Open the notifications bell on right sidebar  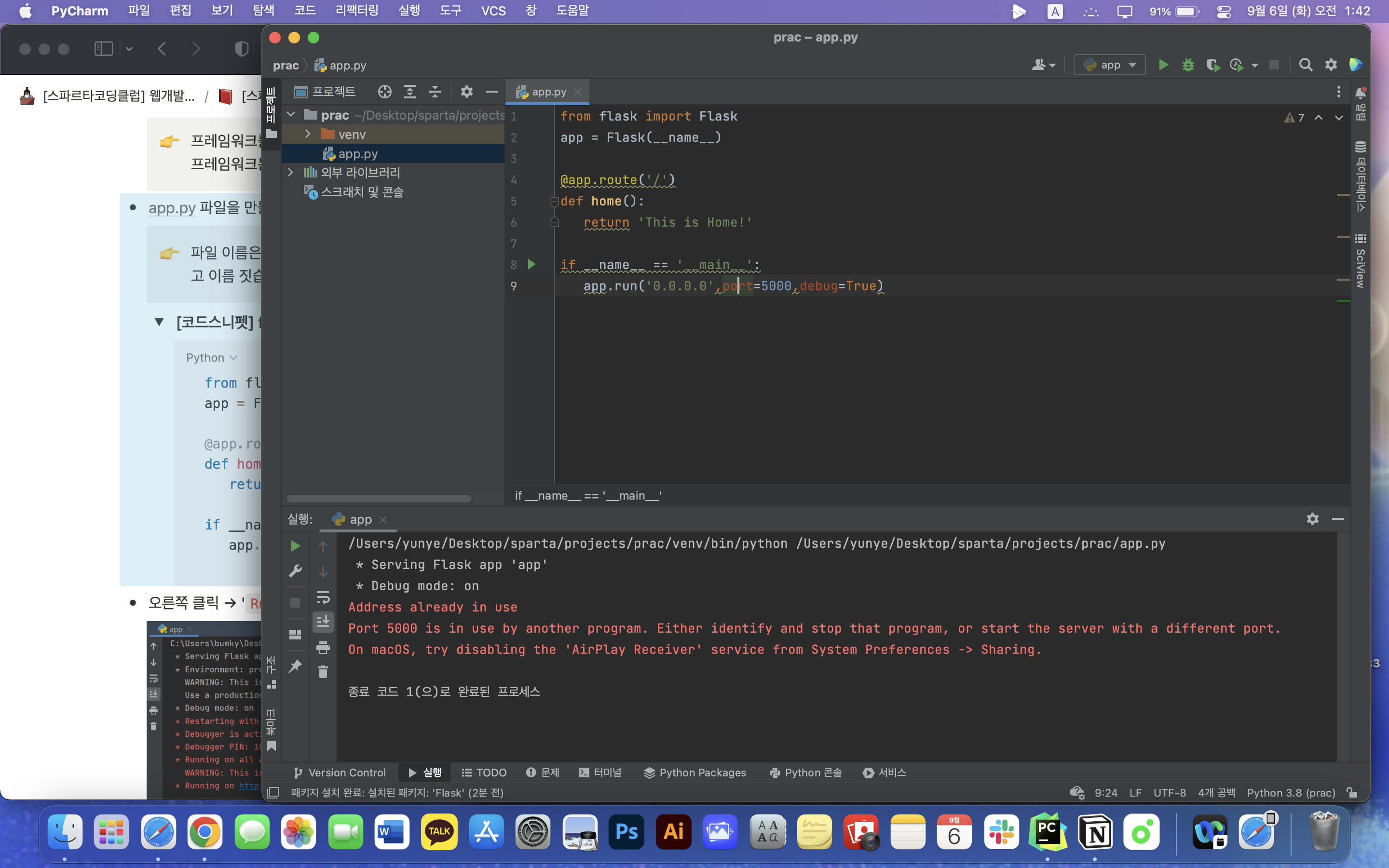click(x=1360, y=93)
